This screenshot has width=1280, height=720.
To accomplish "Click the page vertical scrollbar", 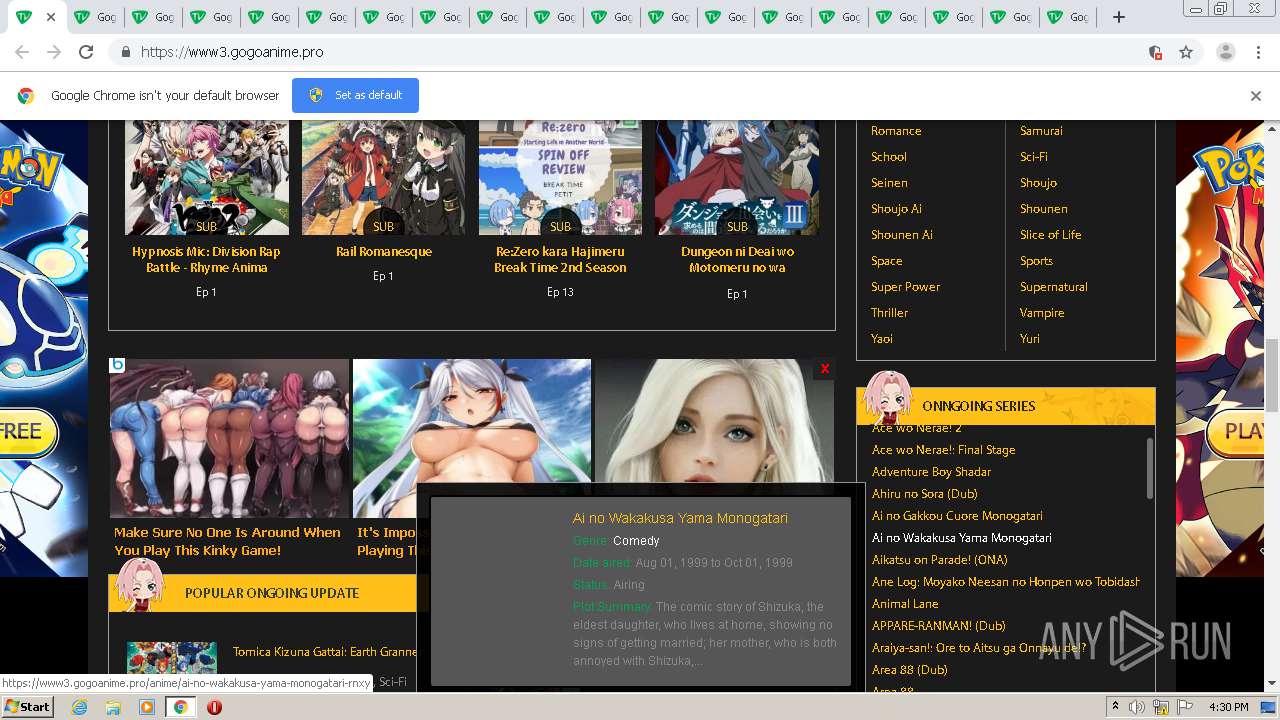I will point(1272,375).
